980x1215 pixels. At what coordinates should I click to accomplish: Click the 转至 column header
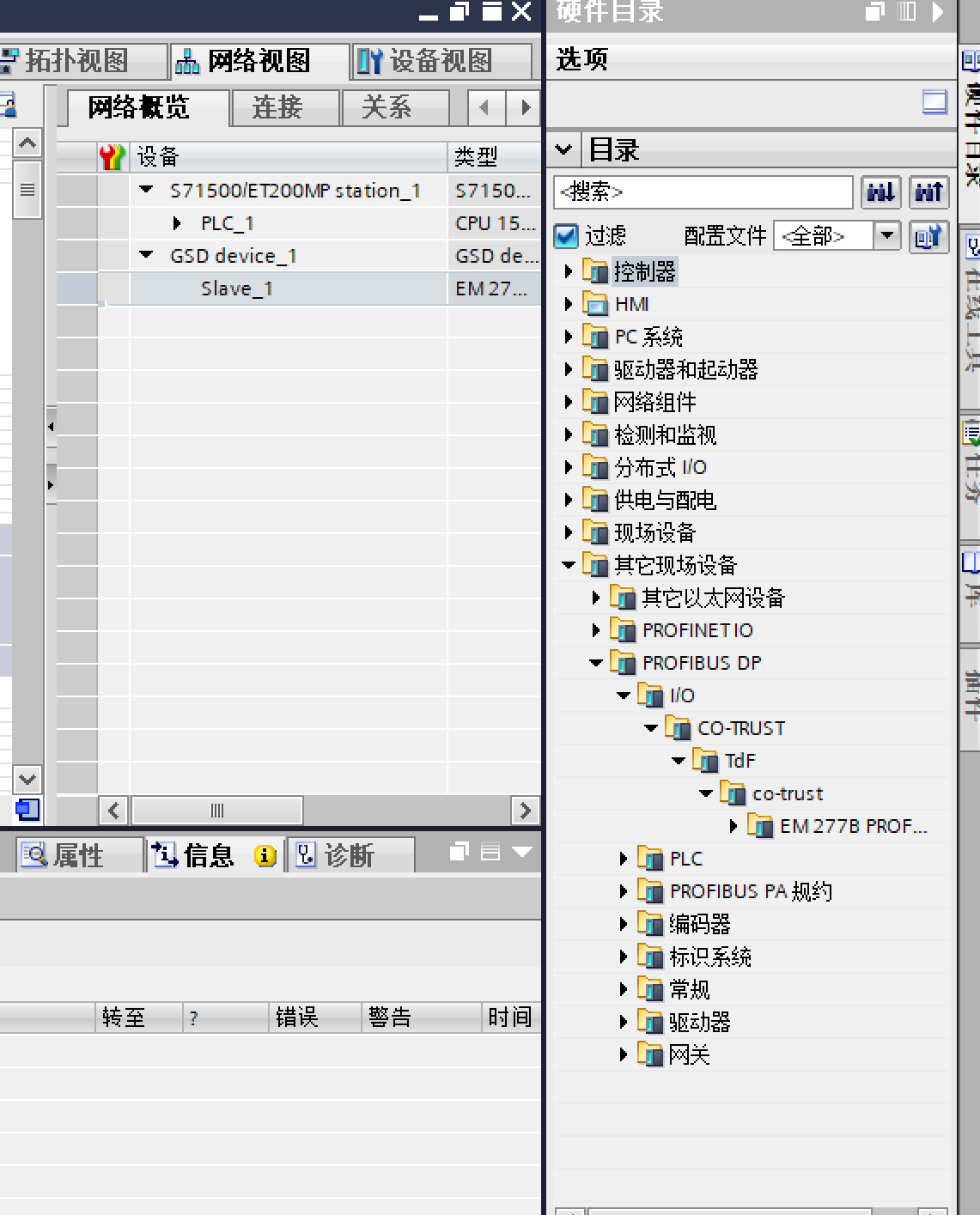[138, 1018]
